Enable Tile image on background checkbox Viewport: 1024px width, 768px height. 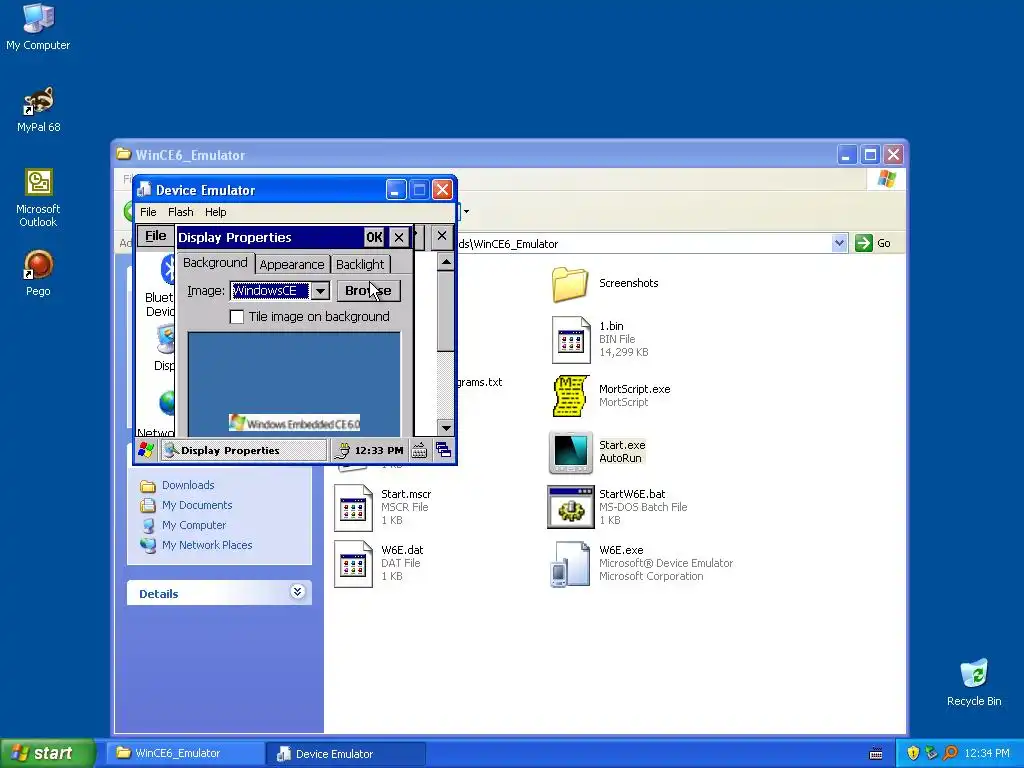coord(237,317)
